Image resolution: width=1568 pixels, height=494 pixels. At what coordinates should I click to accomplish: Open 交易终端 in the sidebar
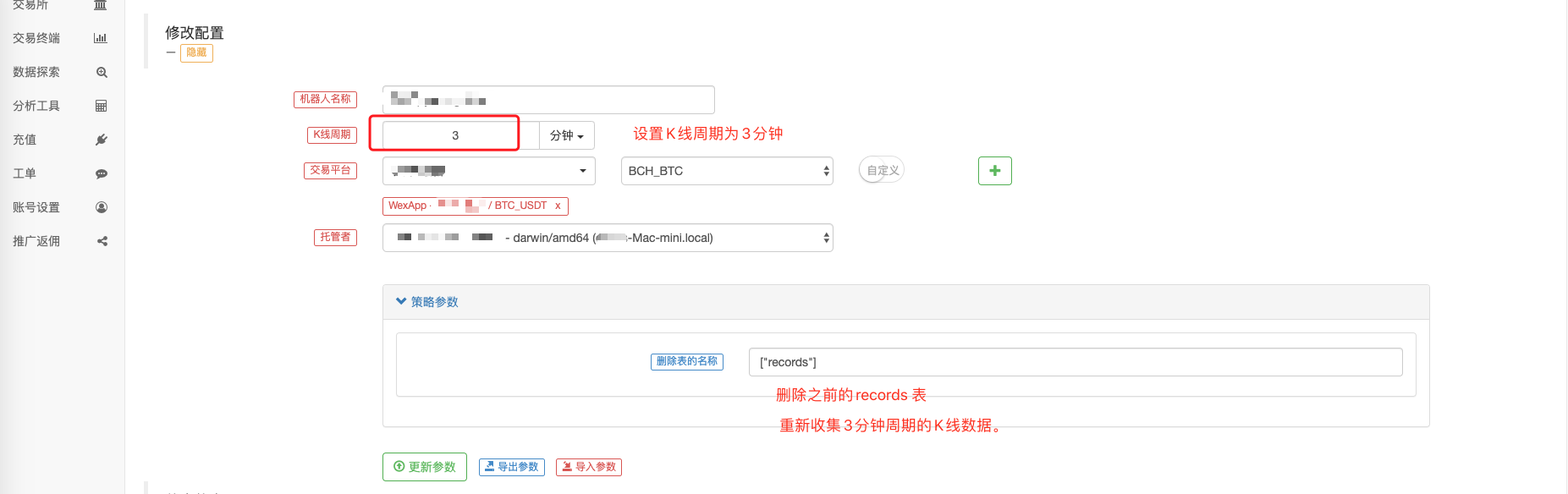36,38
